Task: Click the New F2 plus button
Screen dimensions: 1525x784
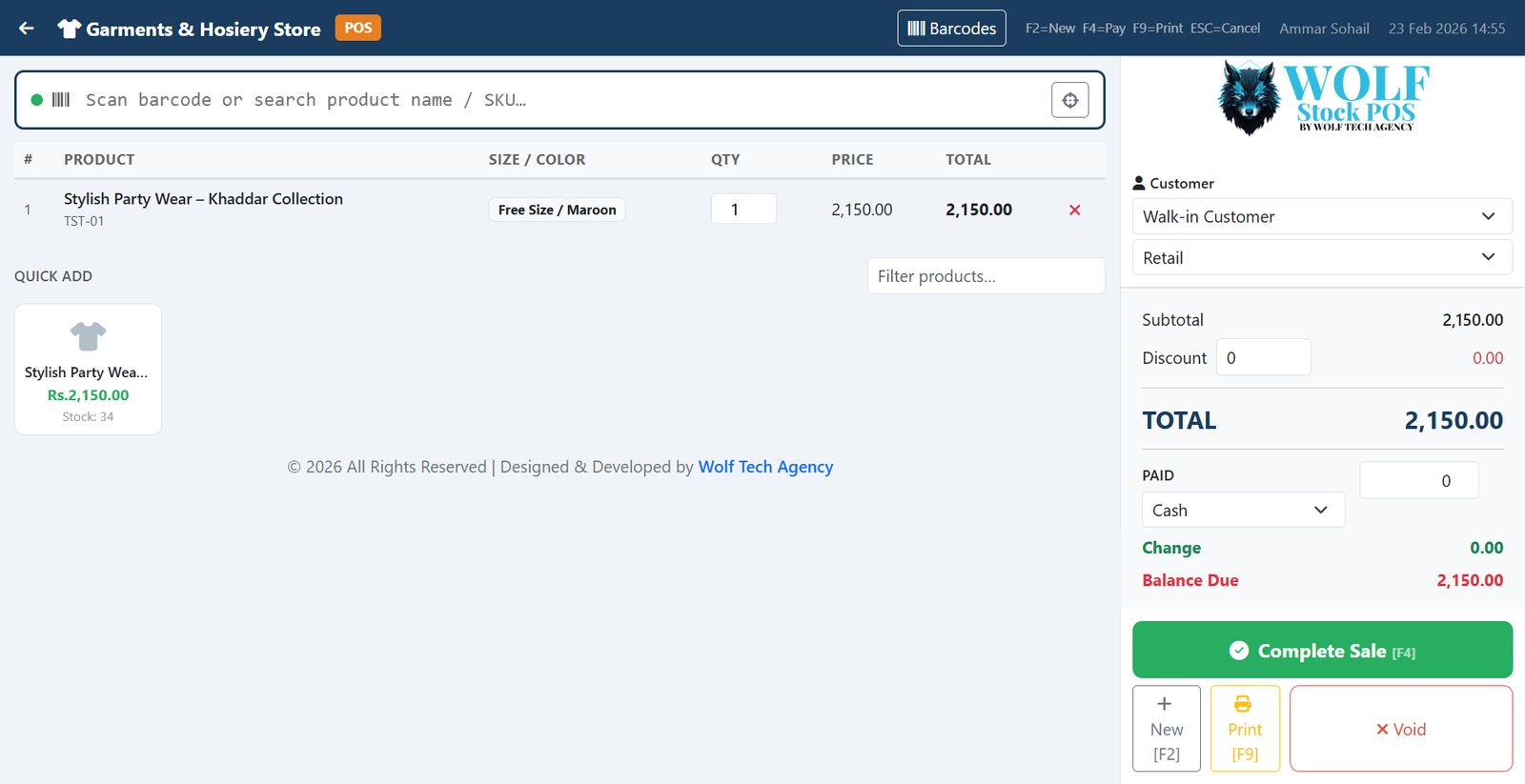Action: [x=1166, y=729]
